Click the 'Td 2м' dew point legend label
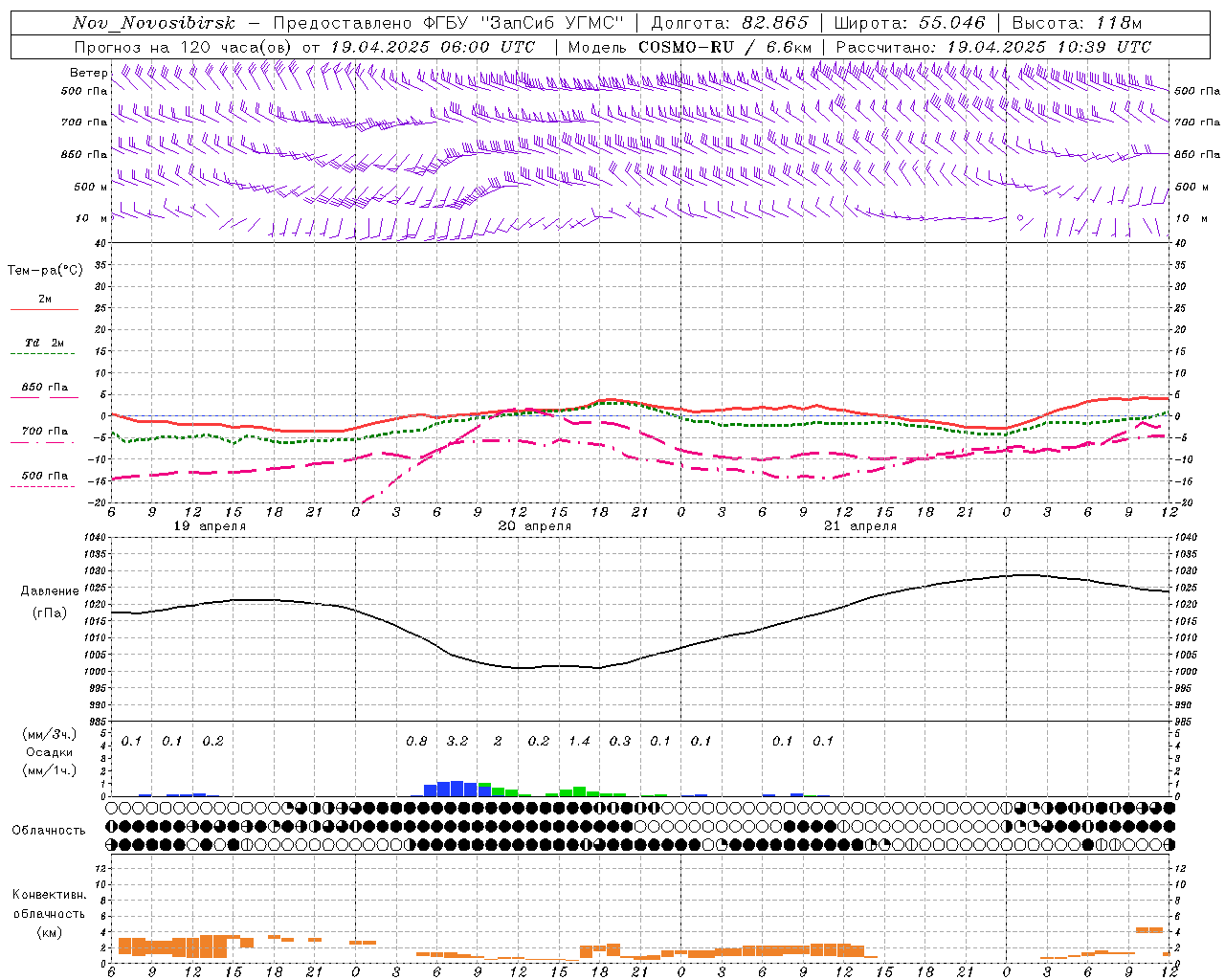Viewport: 1225px width, 980px height. [45, 343]
